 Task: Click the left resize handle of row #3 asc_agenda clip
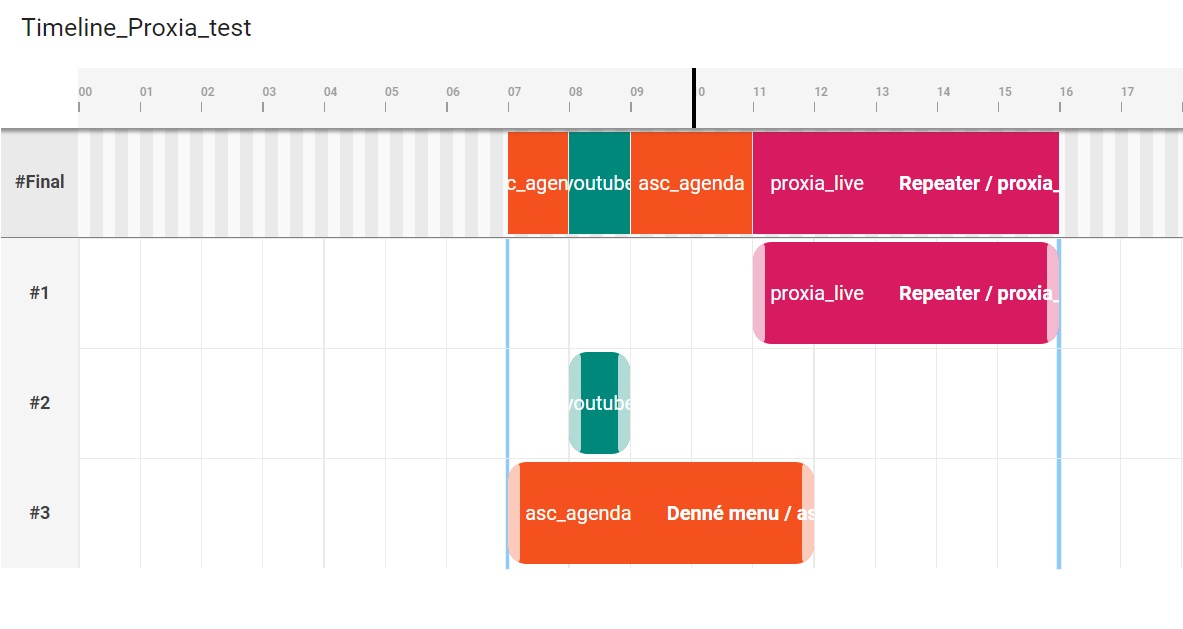(x=515, y=513)
